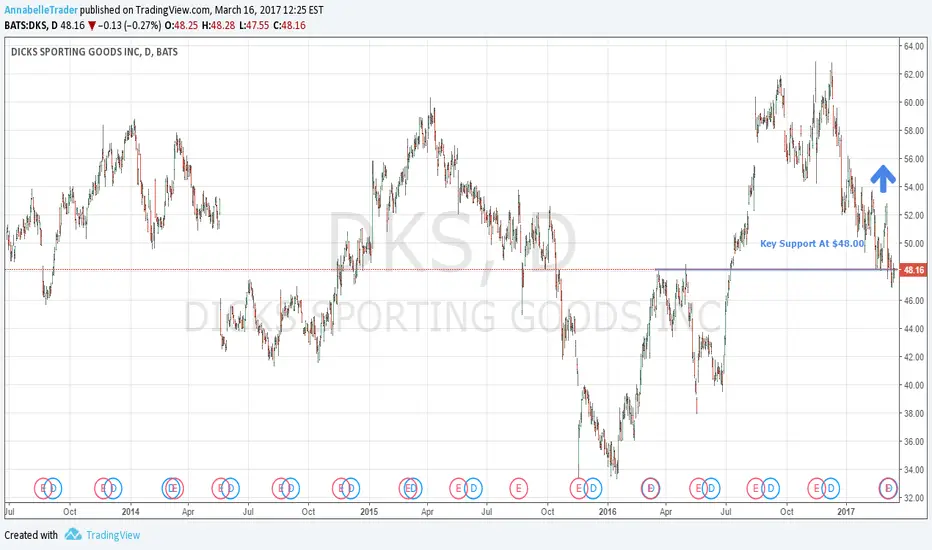Open the earnings E marker before the 2014 label
Viewport: 932px width, 550px height.
click(x=103, y=488)
